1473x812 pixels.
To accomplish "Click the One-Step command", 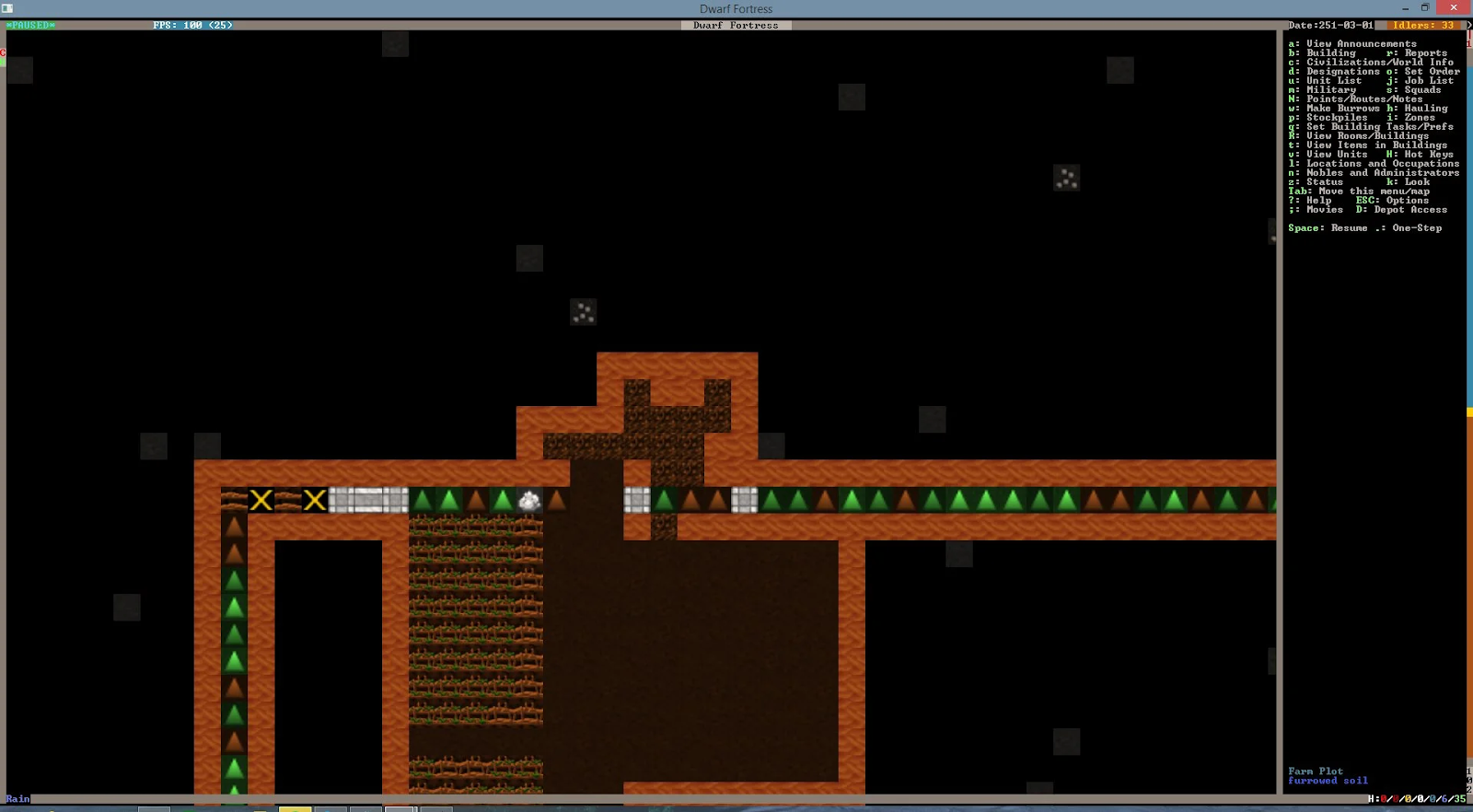I will pos(1409,228).
